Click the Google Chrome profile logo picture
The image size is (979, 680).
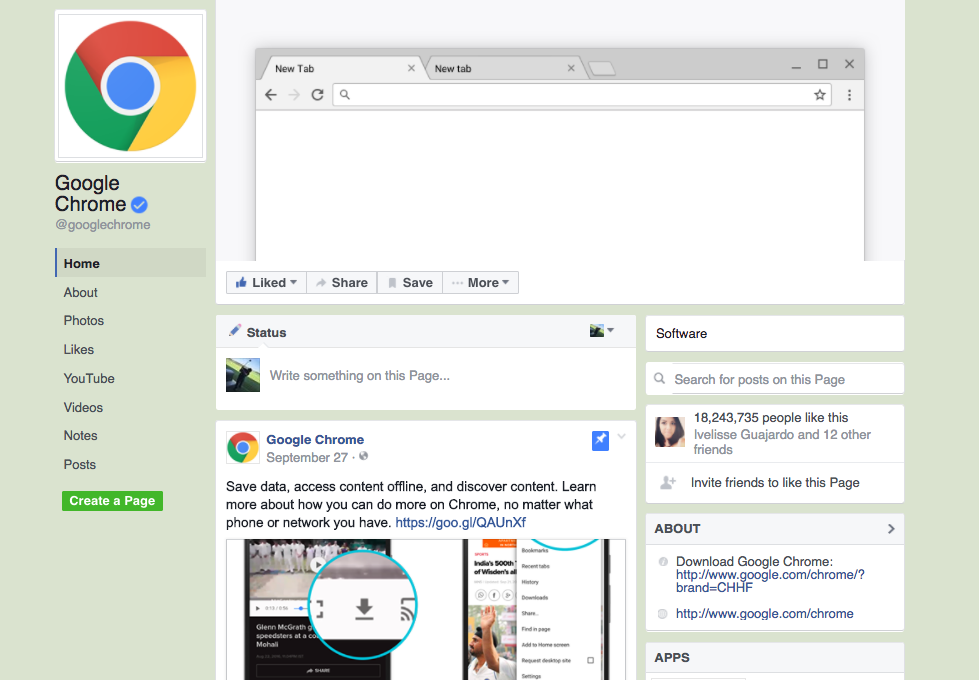130,86
